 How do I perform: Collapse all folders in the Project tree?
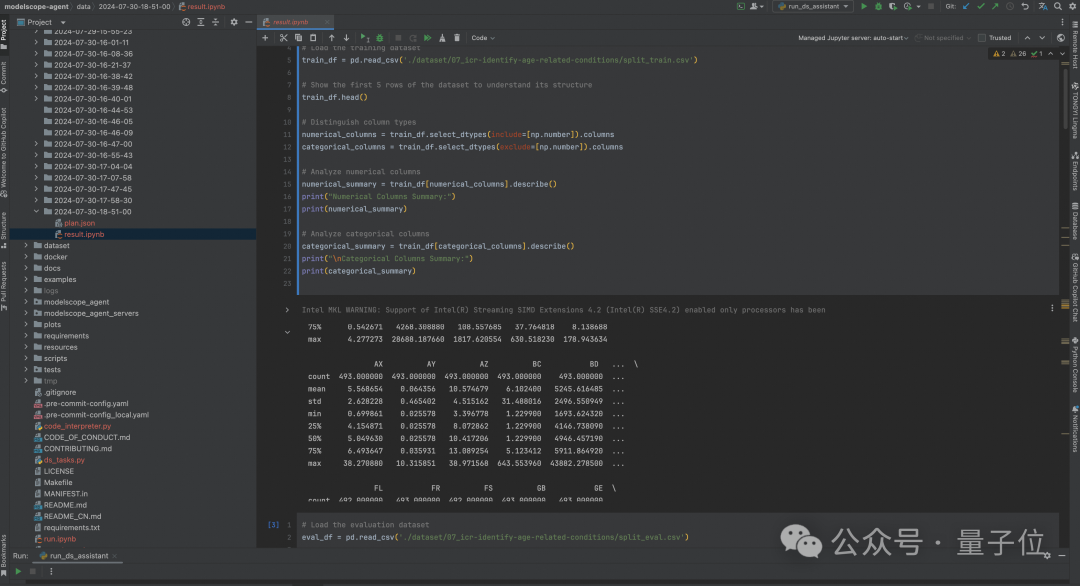tap(216, 22)
